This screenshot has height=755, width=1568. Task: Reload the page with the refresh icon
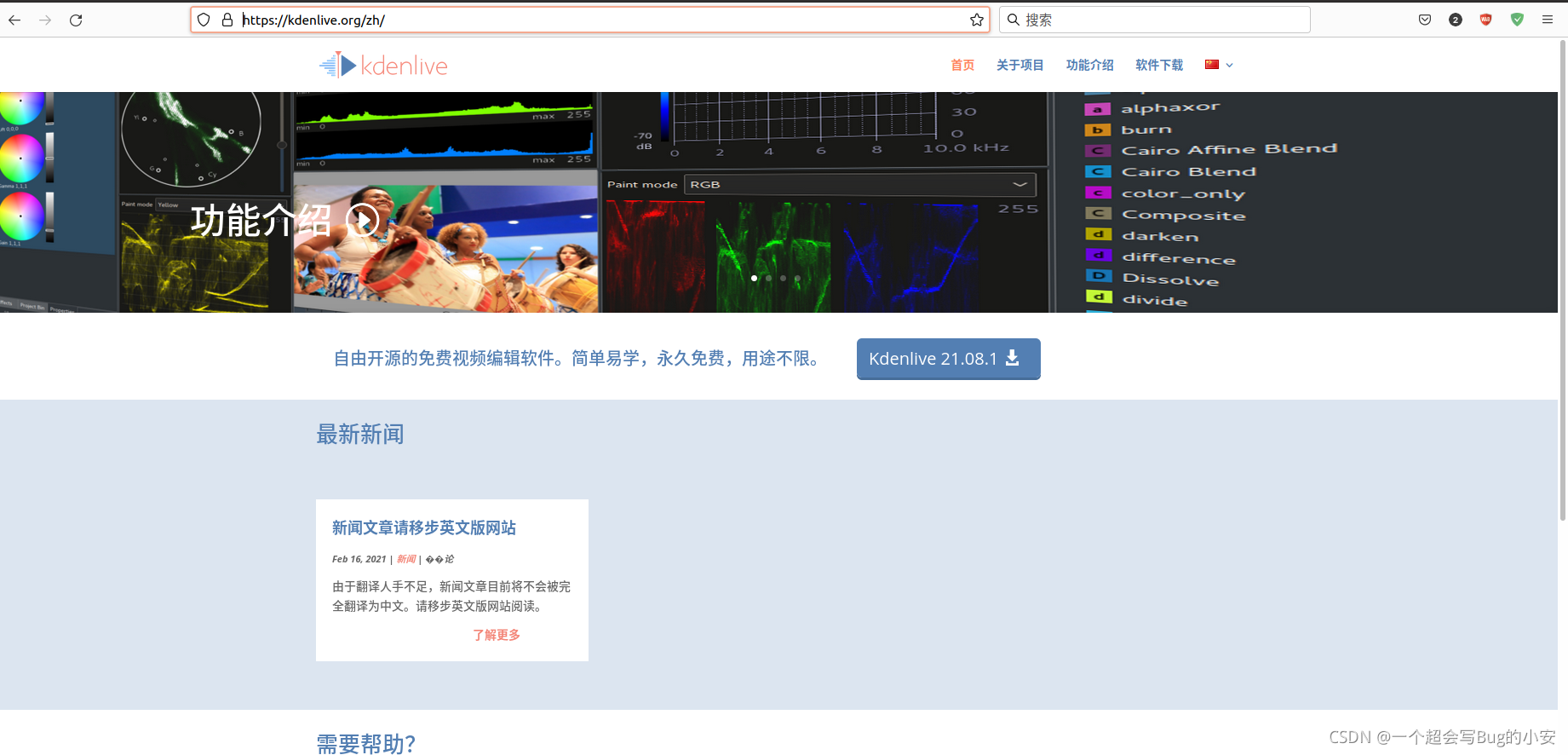point(76,20)
